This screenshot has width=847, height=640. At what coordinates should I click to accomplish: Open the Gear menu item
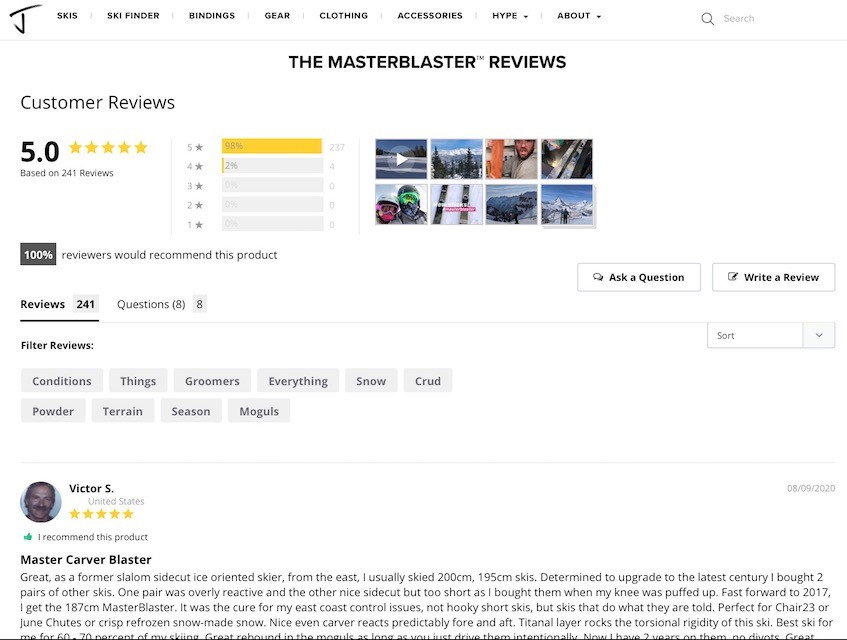[277, 16]
